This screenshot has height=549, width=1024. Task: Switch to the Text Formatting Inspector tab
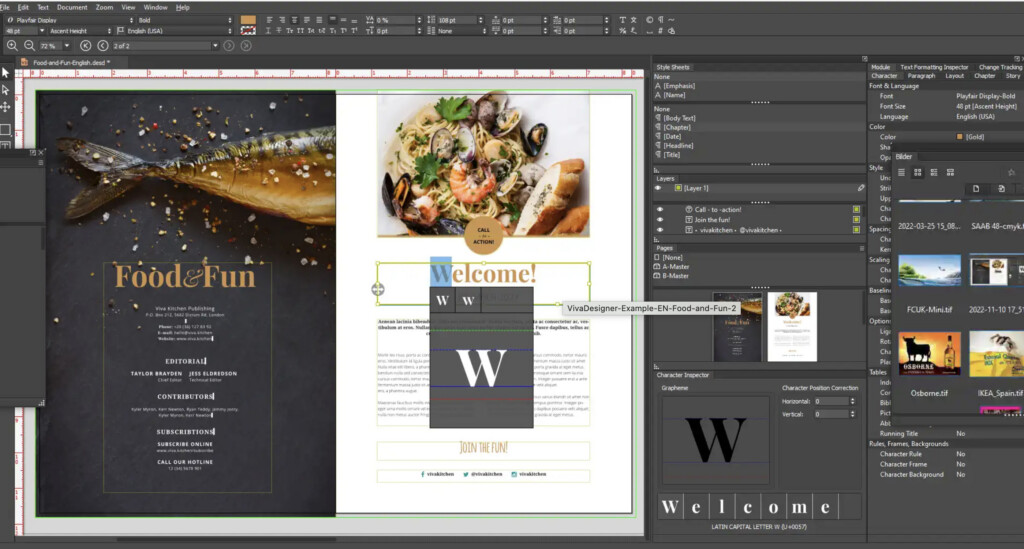tap(934, 67)
